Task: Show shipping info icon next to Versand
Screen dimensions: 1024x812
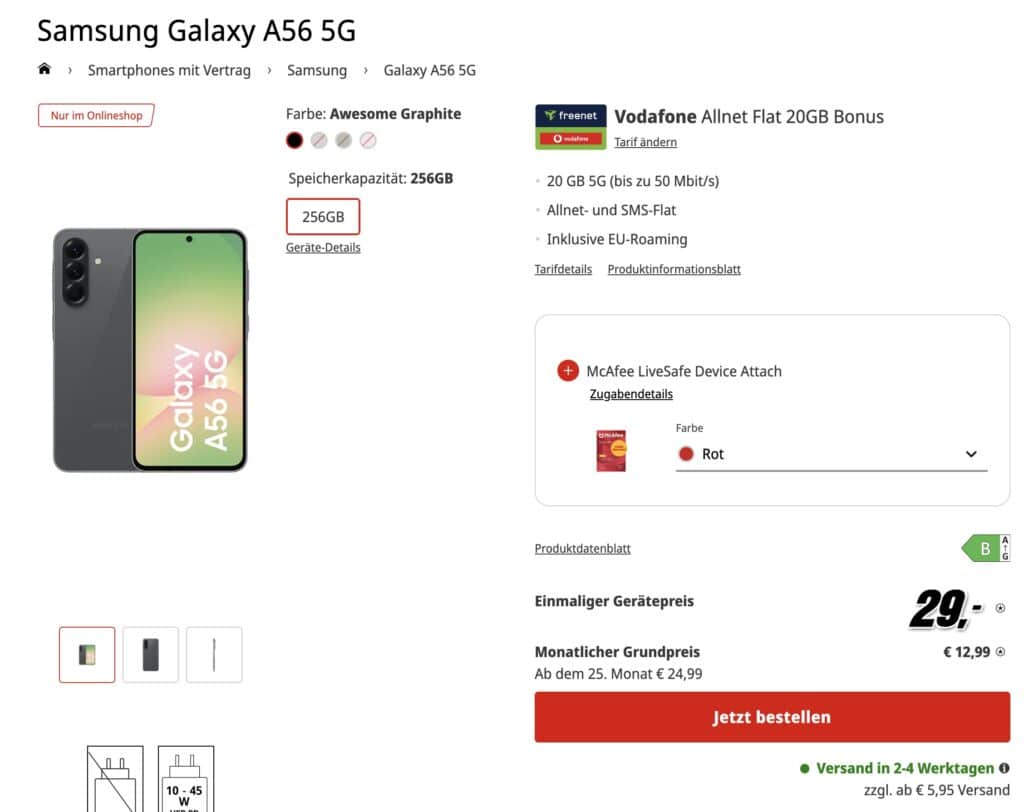Action: pyautogui.click(x=1004, y=768)
